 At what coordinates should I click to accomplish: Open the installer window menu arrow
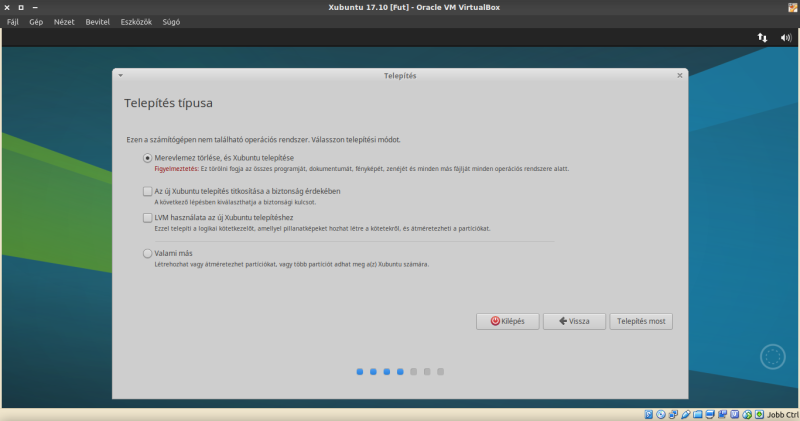tap(120, 75)
